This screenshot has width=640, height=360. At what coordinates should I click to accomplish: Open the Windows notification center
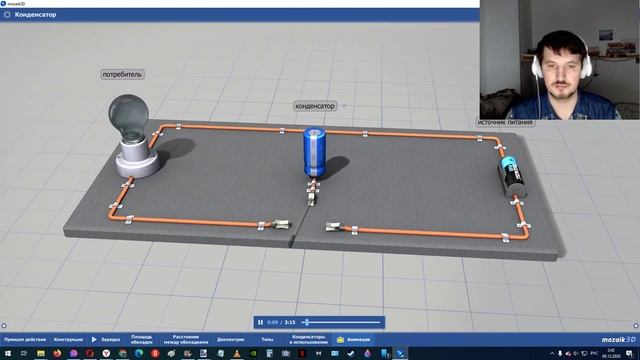tap(629, 353)
